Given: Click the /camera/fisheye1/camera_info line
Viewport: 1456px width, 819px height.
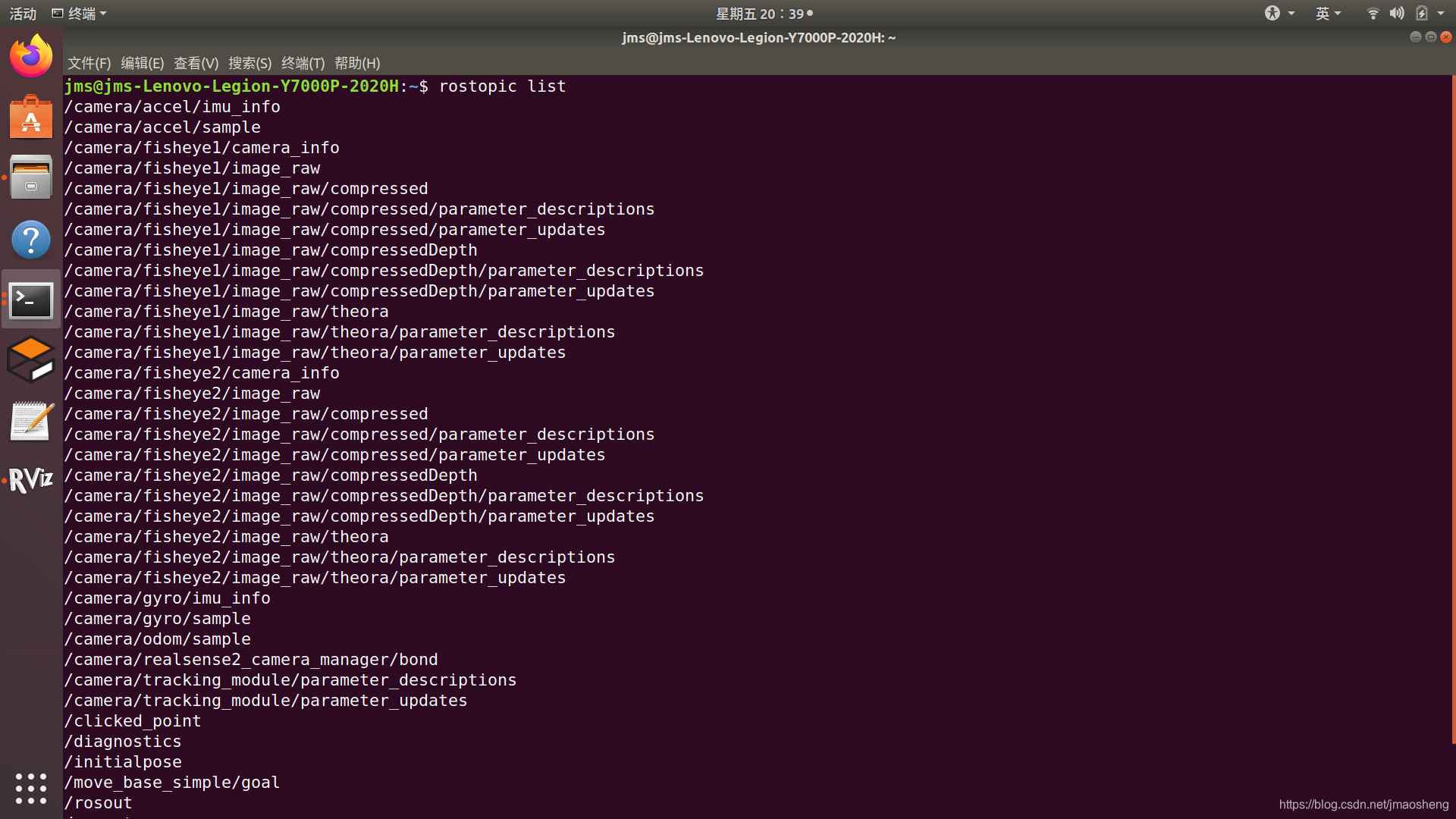Looking at the screenshot, I should click(202, 147).
